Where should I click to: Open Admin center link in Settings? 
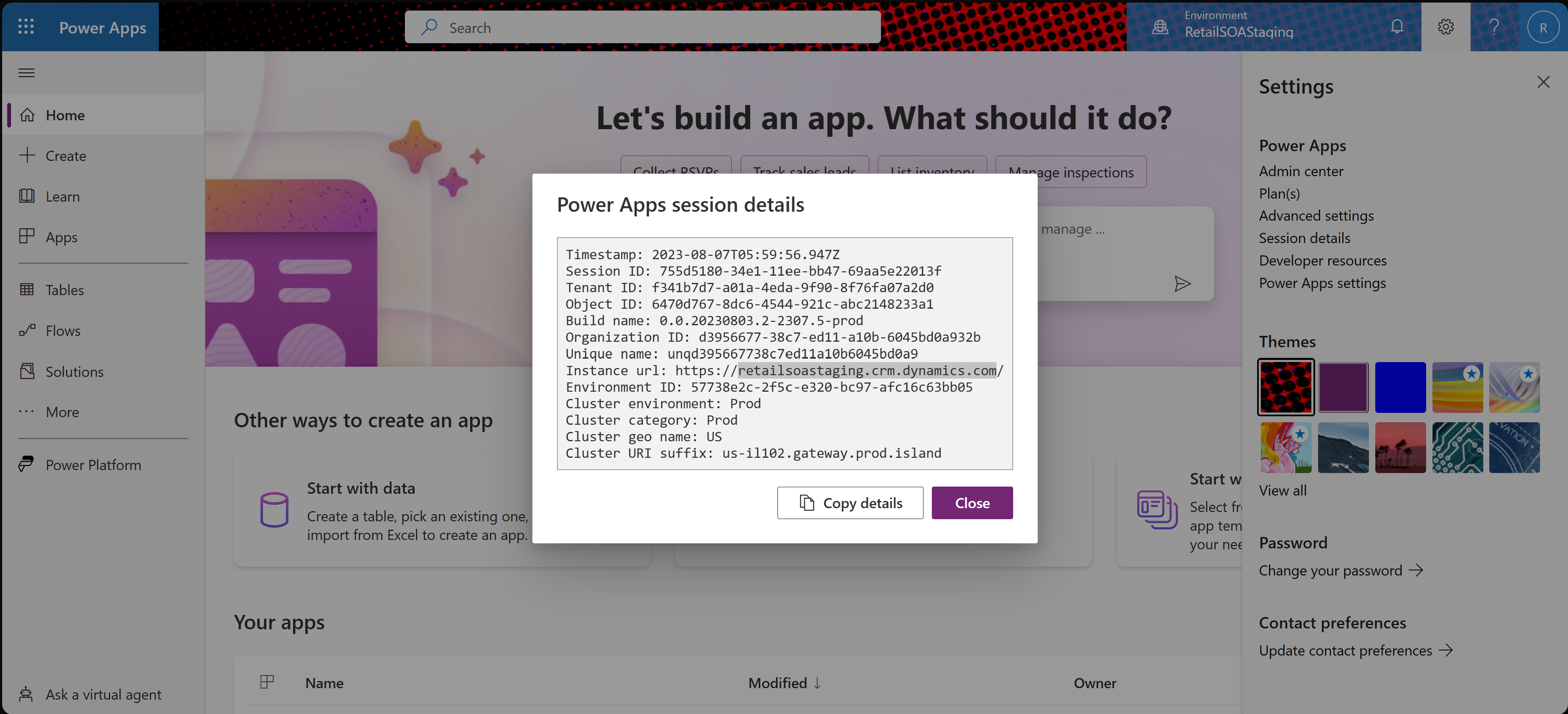pyautogui.click(x=1301, y=169)
